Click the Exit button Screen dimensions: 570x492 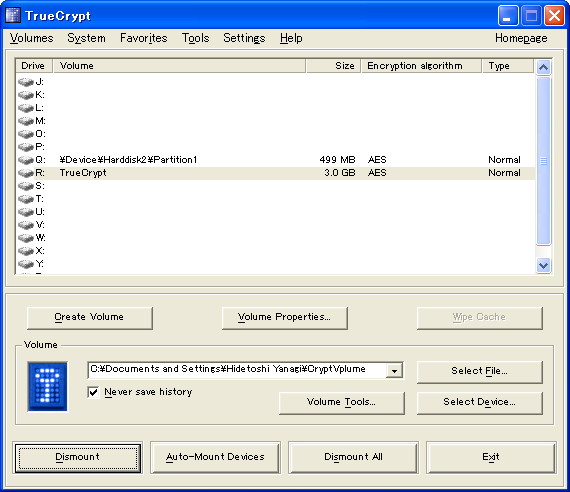click(491, 457)
